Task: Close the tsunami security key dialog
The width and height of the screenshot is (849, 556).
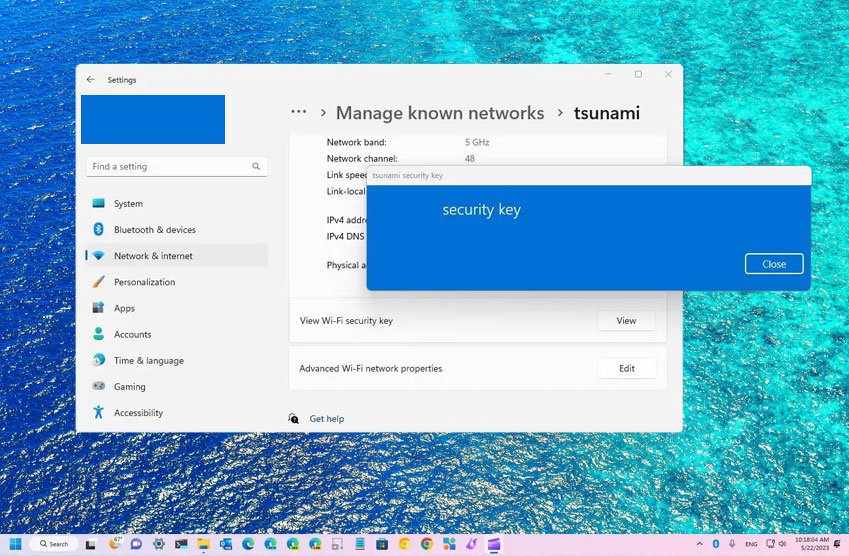Action: pos(774,264)
